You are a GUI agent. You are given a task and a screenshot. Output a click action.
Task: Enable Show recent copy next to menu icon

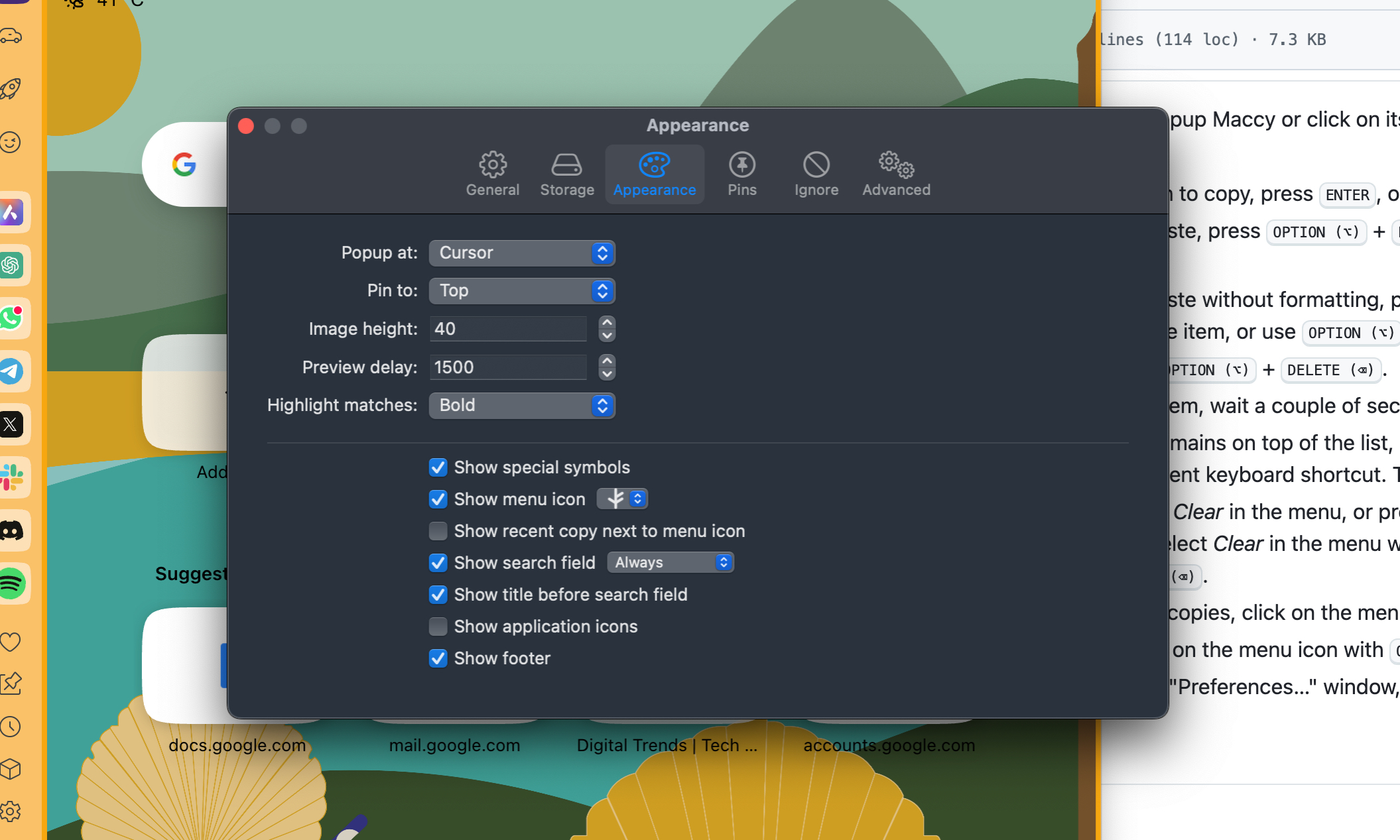pyautogui.click(x=438, y=531)
